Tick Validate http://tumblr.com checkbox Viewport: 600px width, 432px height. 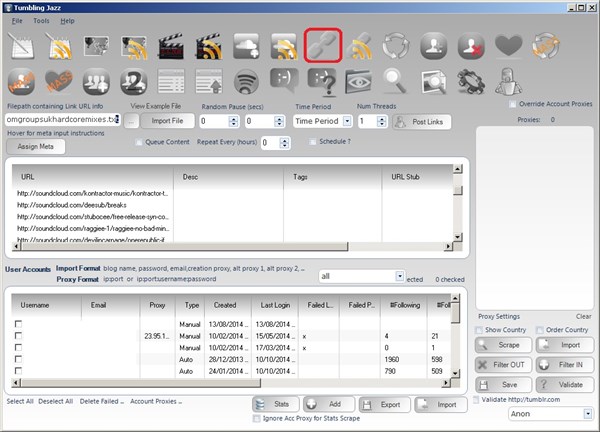tap(476, 399)
